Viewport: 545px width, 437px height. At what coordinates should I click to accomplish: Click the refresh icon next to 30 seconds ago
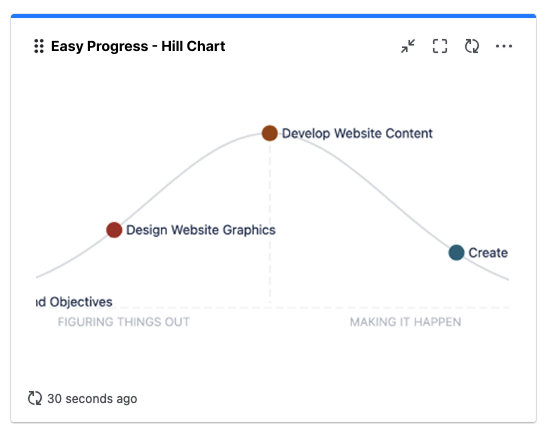35,398
